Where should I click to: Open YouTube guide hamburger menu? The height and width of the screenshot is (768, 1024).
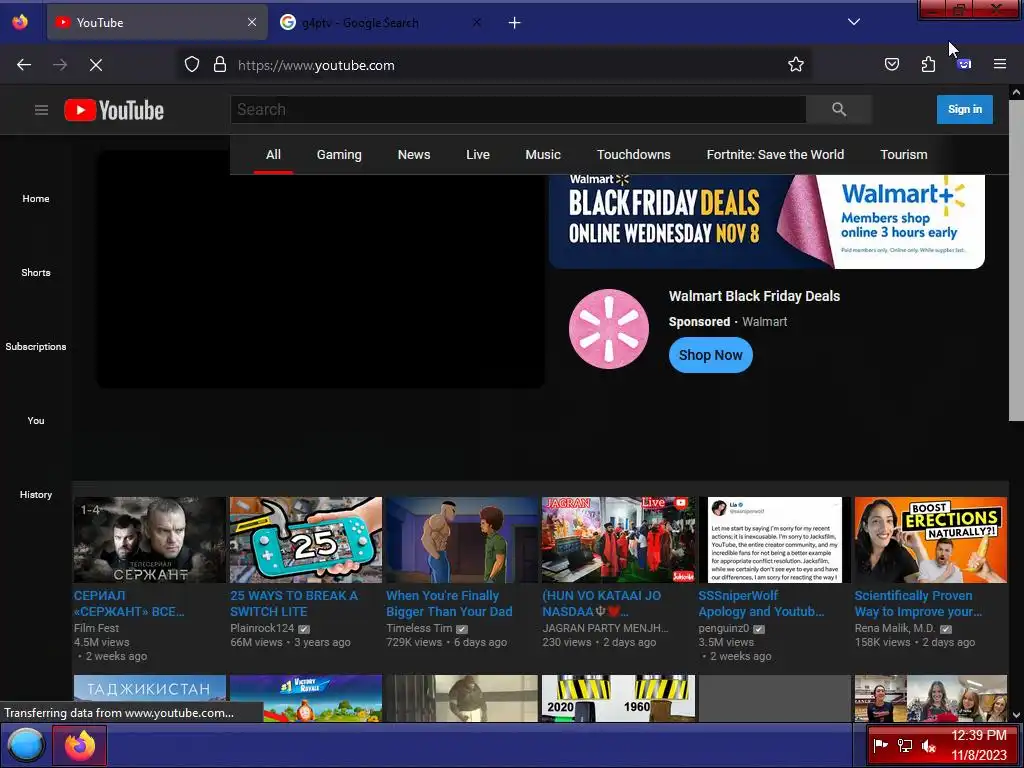(42, 110)
